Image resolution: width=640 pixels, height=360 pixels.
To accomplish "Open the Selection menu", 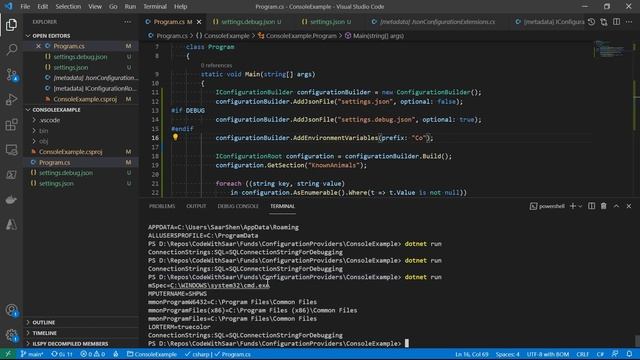I will 68,7.
